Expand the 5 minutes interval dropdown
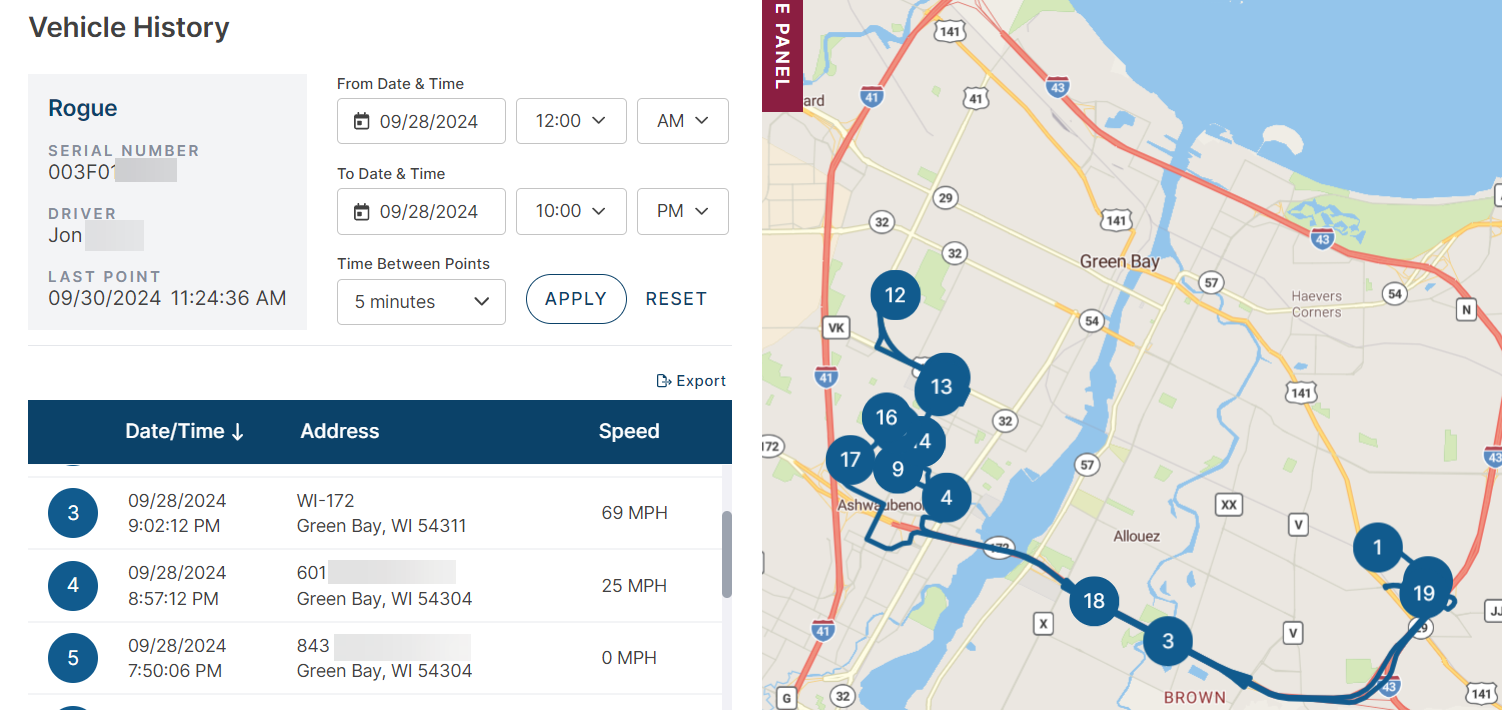Image resolution: width=1502 pixels, height=710 pixels. pyautogui.click(x=421, y=302)
